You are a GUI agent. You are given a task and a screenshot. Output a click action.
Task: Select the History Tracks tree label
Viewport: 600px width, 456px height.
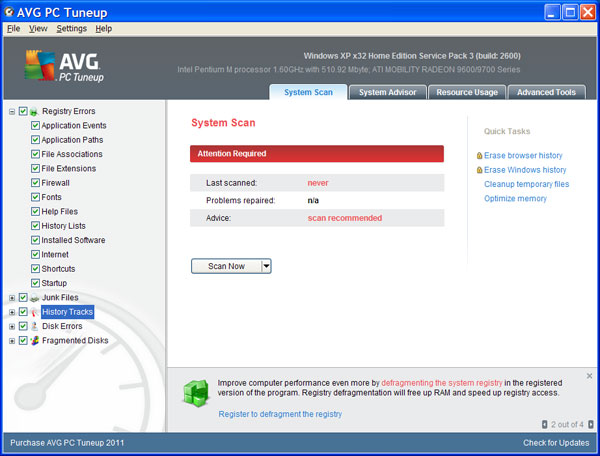click(x=67, y=312)
